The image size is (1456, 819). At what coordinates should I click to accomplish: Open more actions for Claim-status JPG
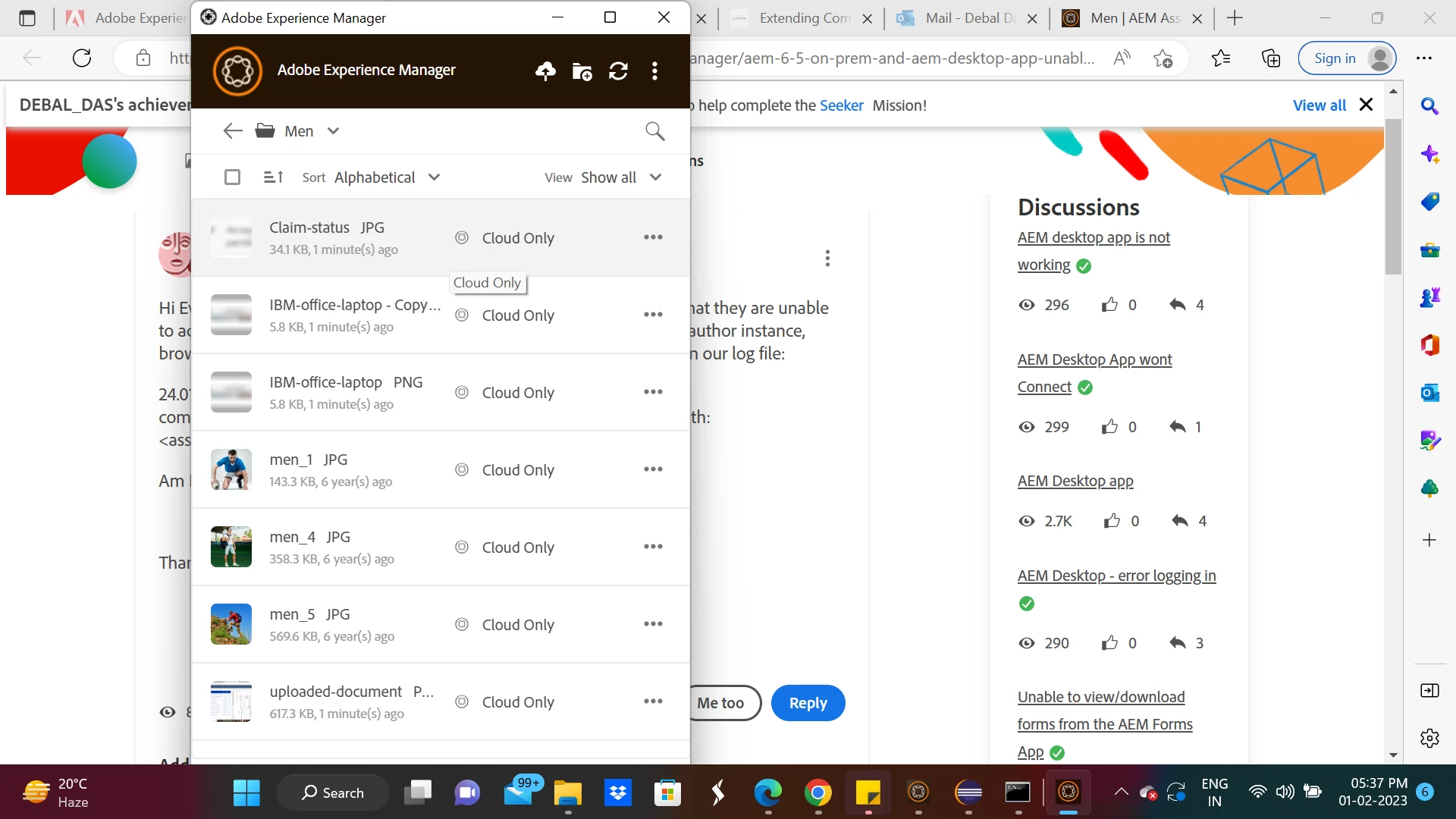(x=653, y=237)
